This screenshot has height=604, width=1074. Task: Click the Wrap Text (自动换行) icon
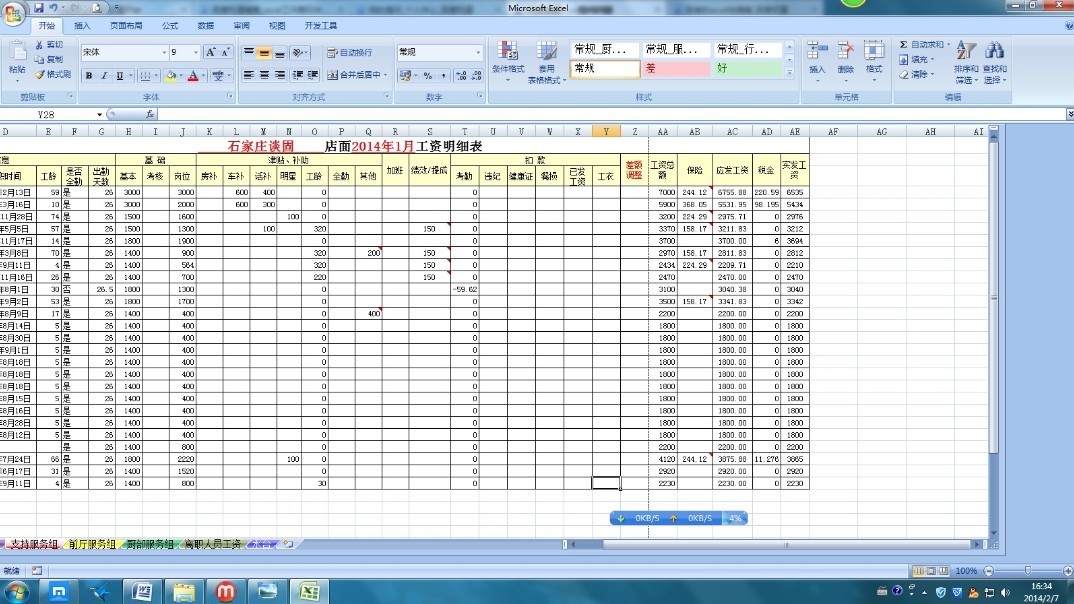332,53
